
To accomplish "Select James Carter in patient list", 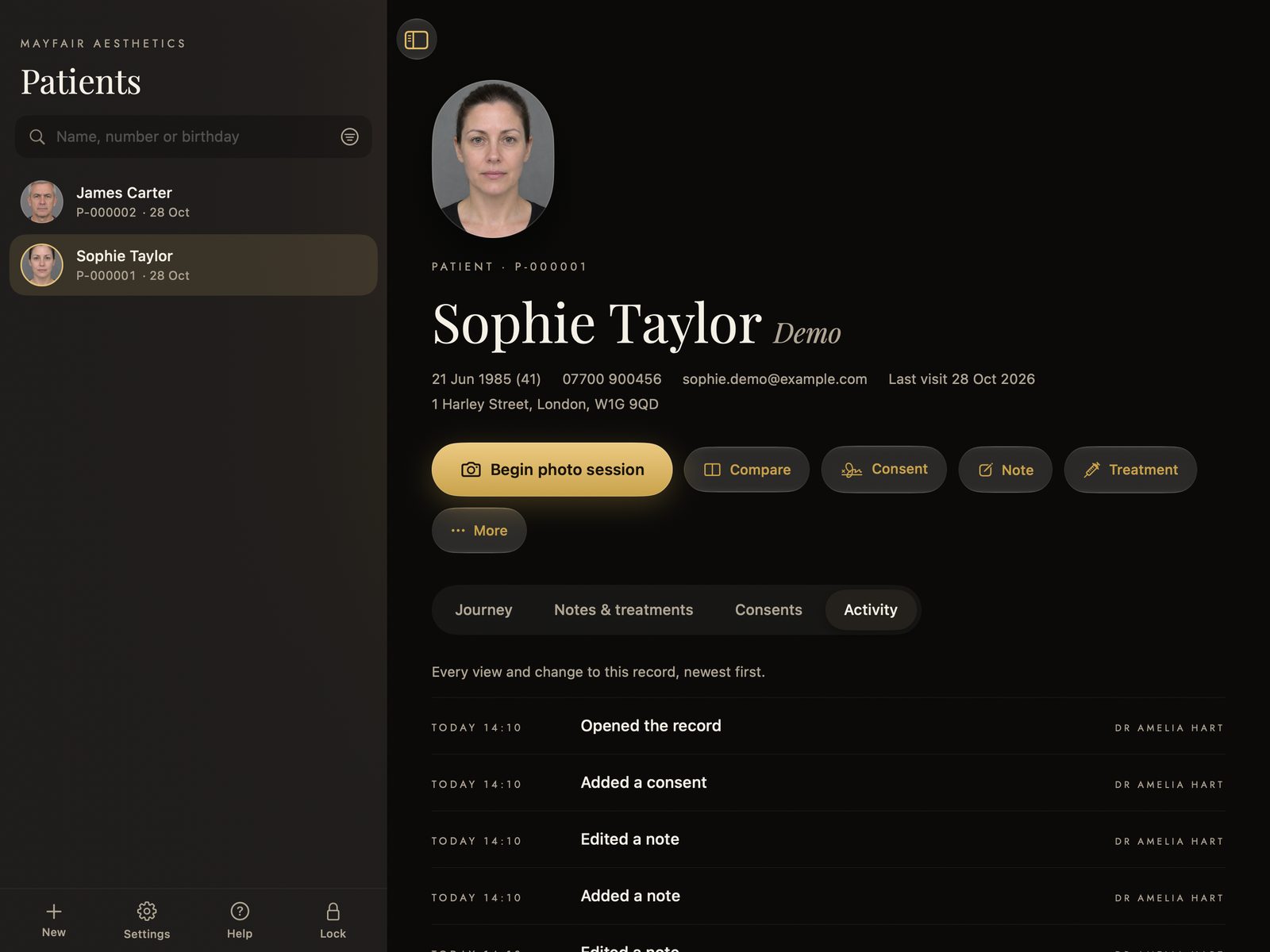I will point(194,202).
